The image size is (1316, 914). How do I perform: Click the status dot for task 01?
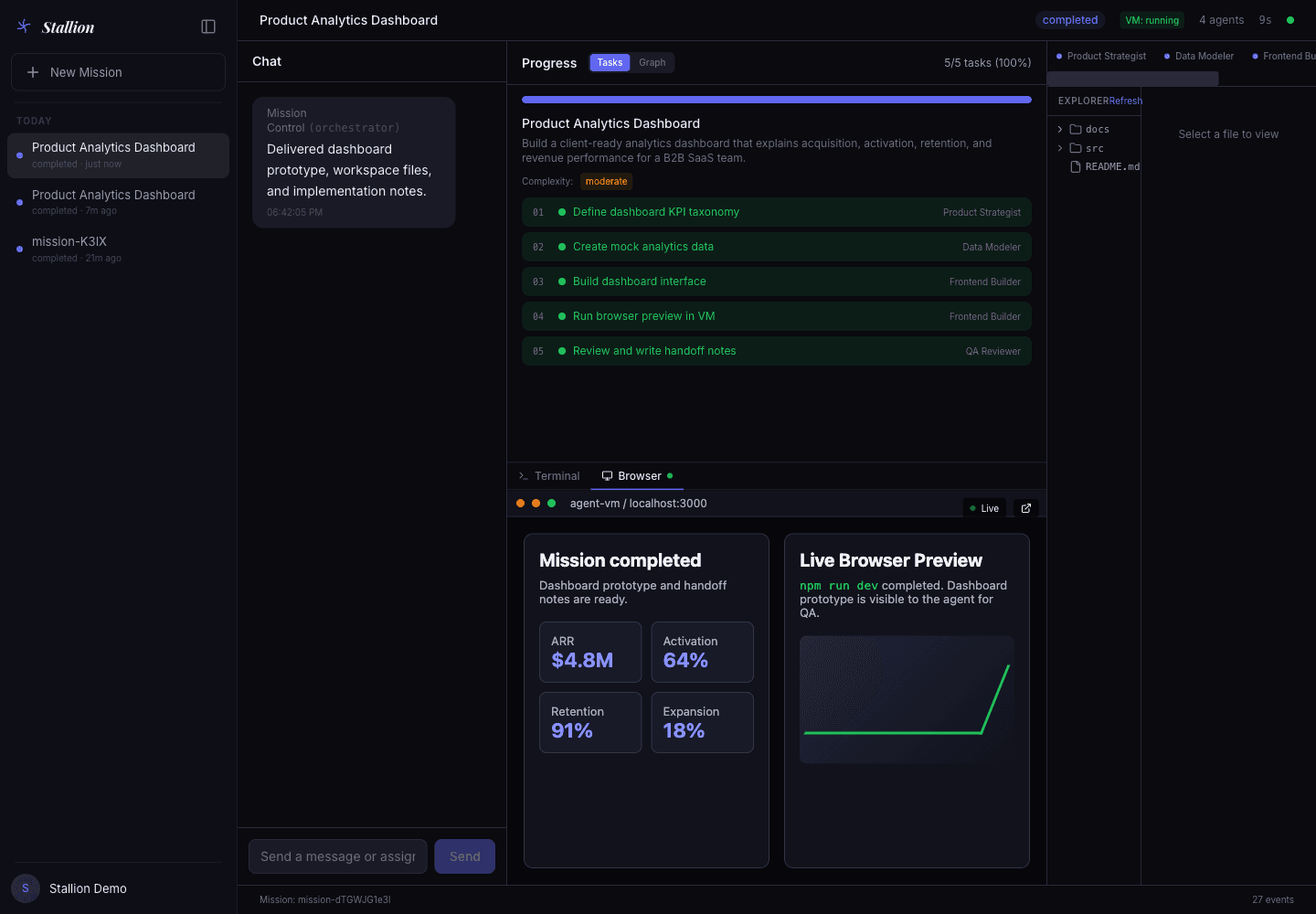(562, 212)
